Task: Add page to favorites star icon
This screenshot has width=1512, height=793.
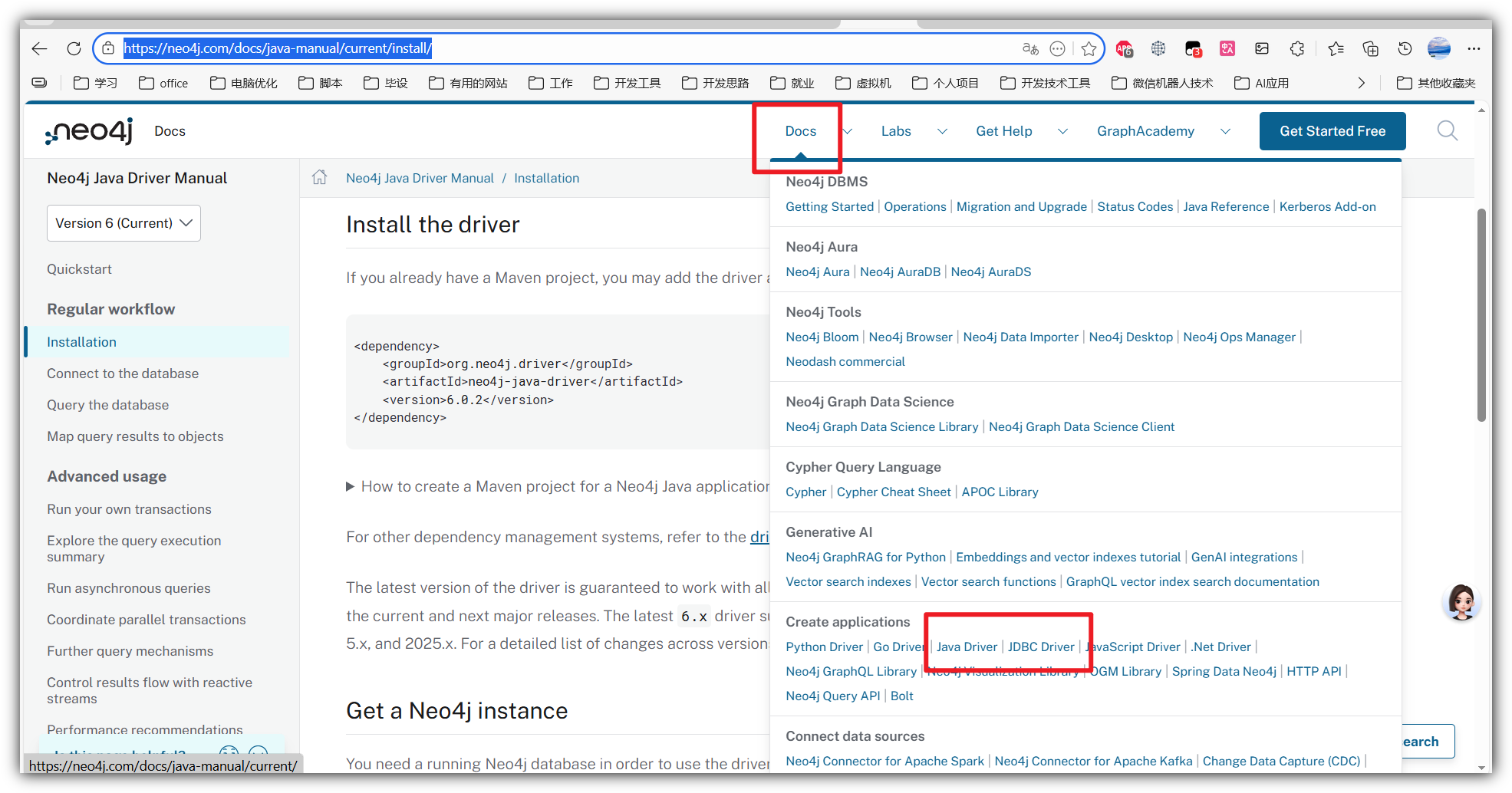Action: click(1089, 48)
